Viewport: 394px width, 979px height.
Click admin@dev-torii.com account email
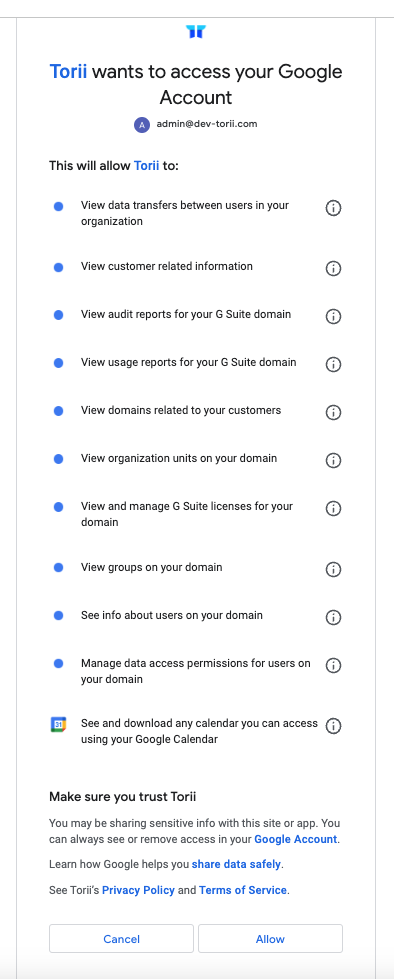click(x=207, y=124)
